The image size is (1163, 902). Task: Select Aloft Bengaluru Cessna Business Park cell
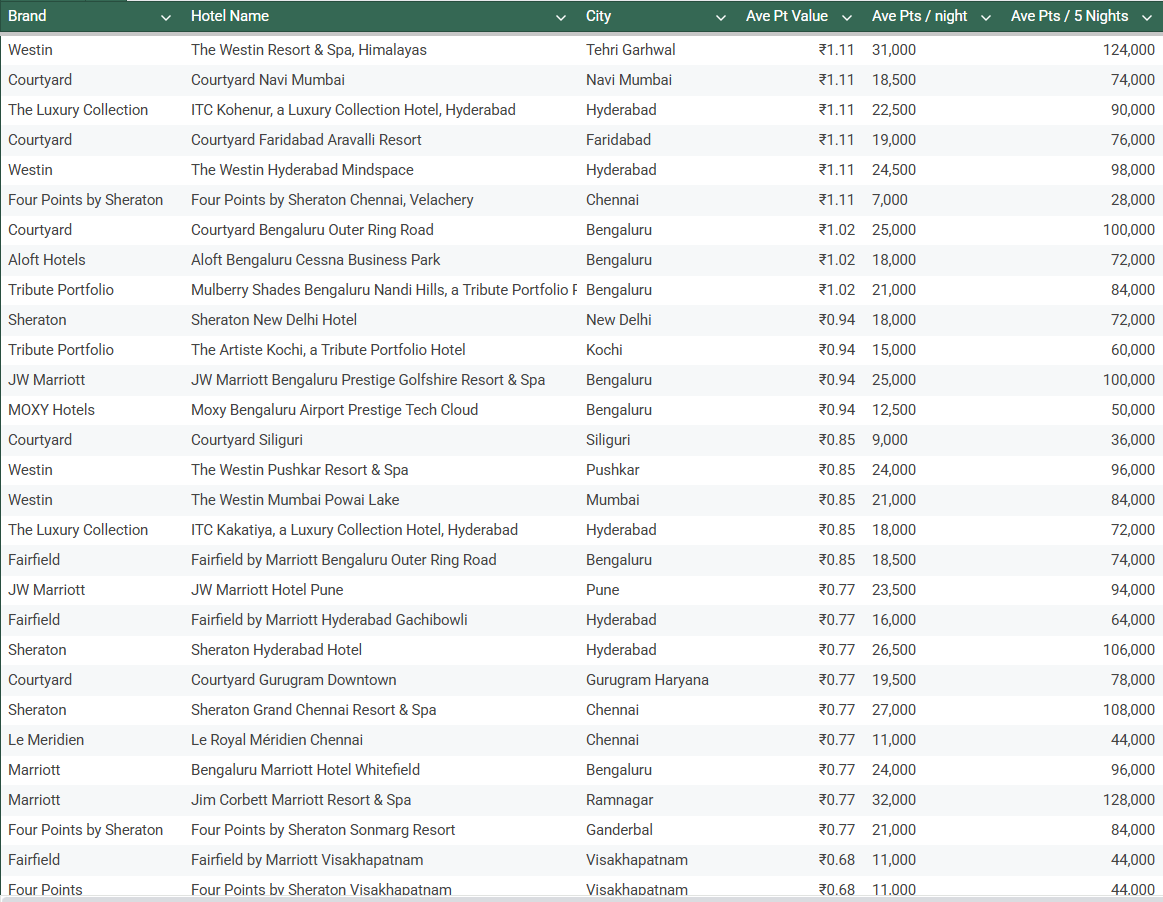(x=315, y=260)
